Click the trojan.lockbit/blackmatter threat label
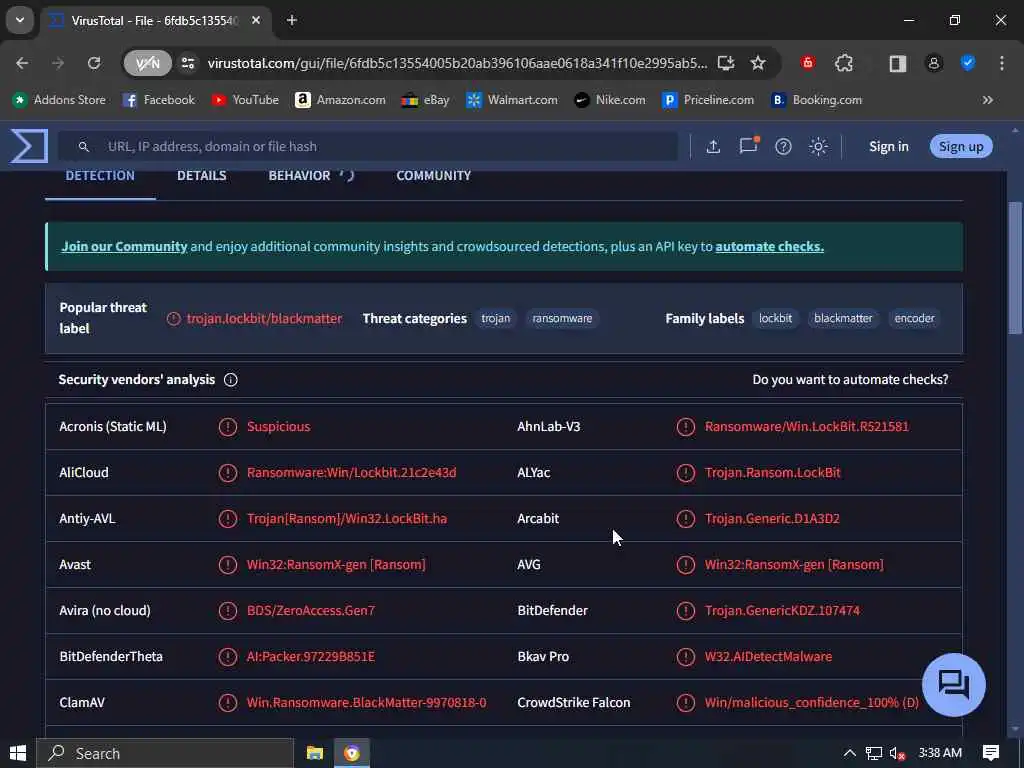Viewport: 1024px width, 768px height. click(x=264, y=319)
